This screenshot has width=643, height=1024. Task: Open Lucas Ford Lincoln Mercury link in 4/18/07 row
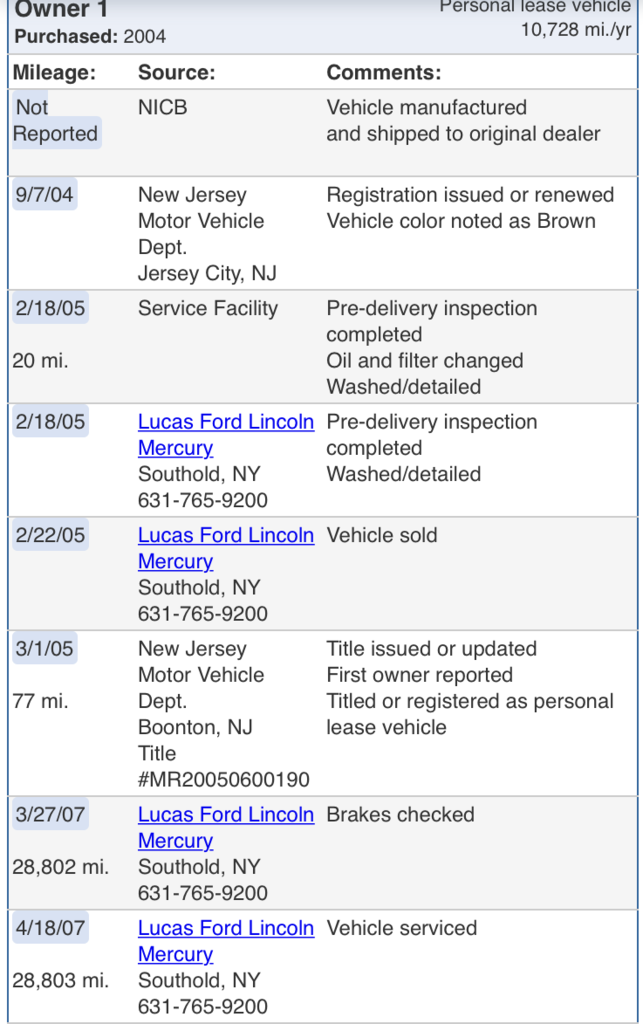click(x=226, y=941)
